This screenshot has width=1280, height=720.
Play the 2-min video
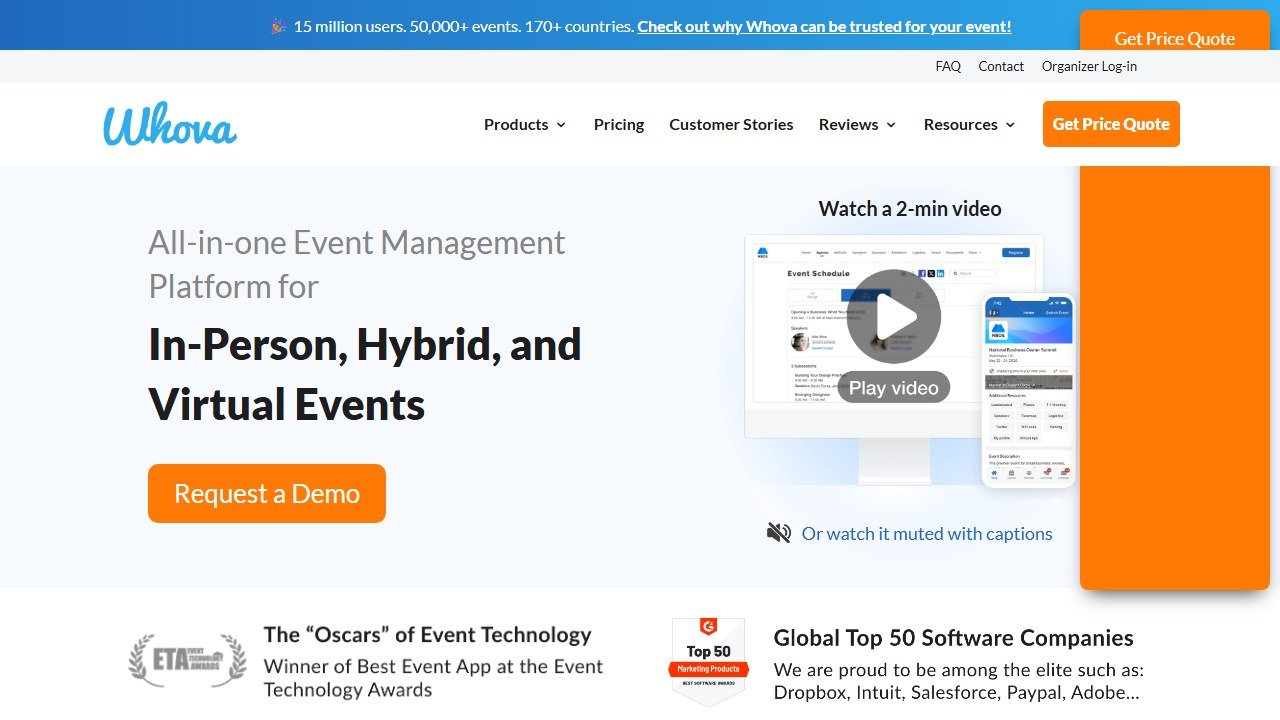[893, 316]
